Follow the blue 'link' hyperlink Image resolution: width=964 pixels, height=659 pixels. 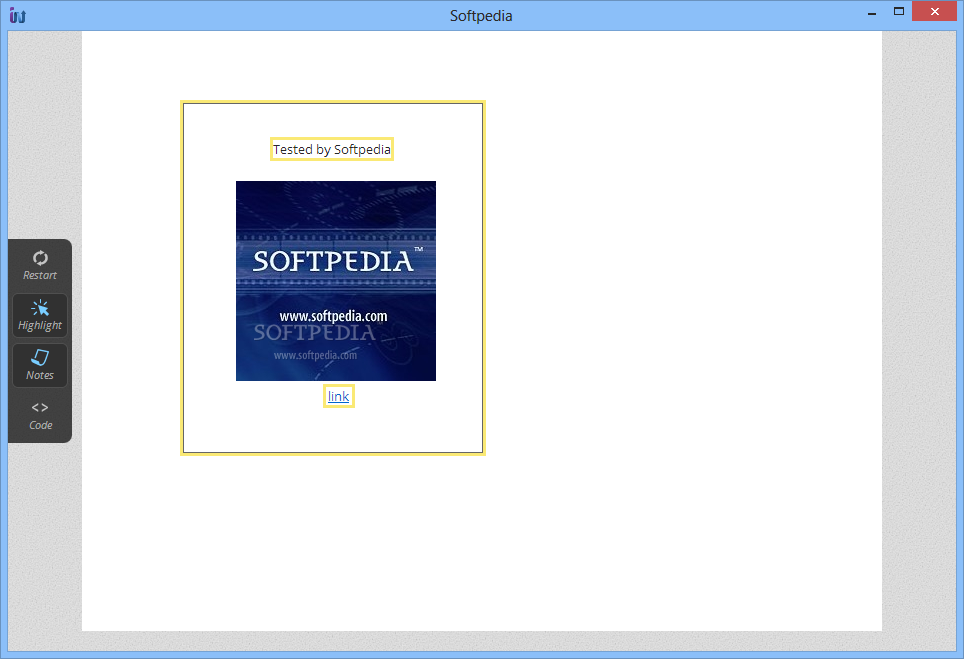coord(338,397)
